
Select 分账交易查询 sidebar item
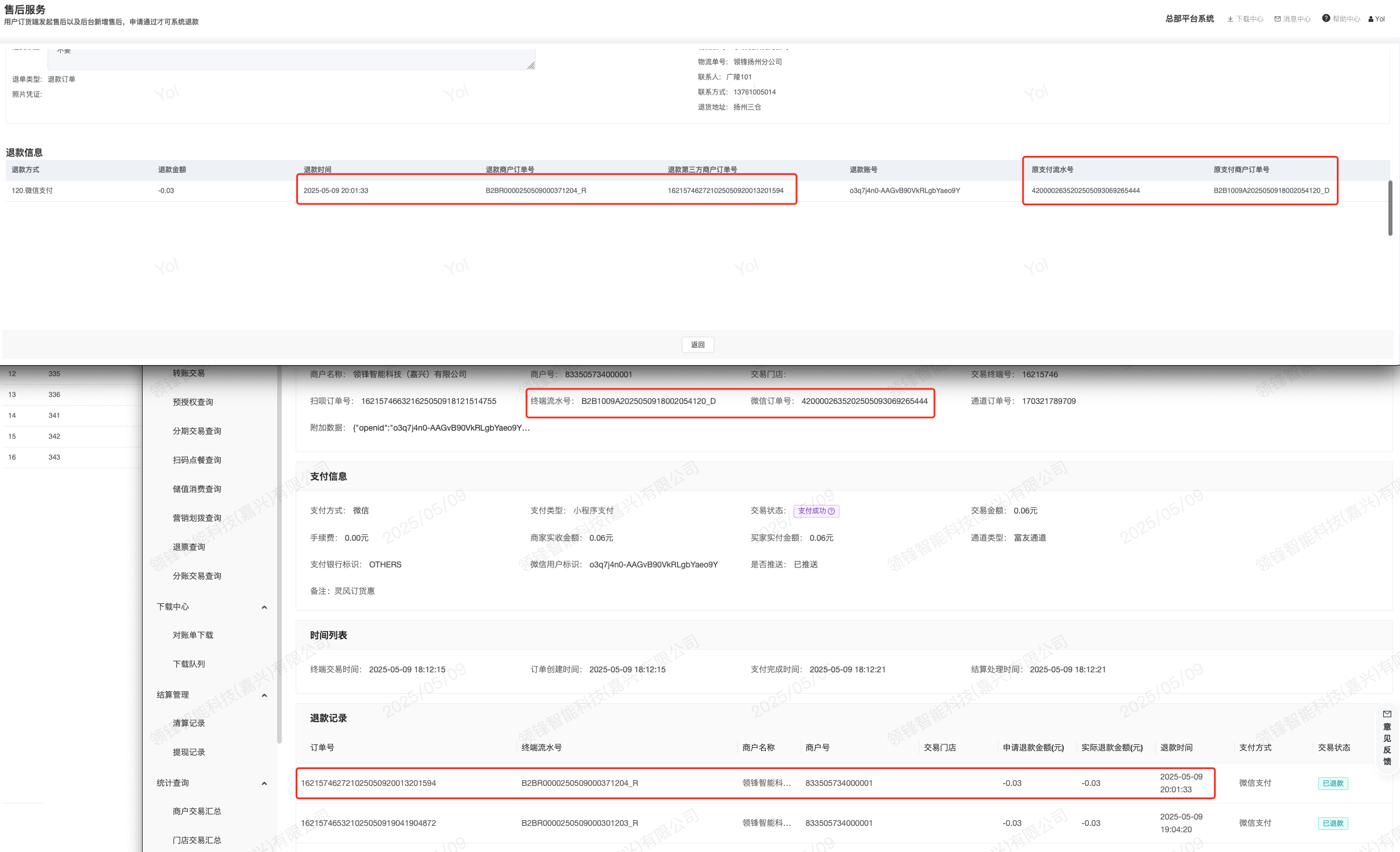(x=197, y=576)
